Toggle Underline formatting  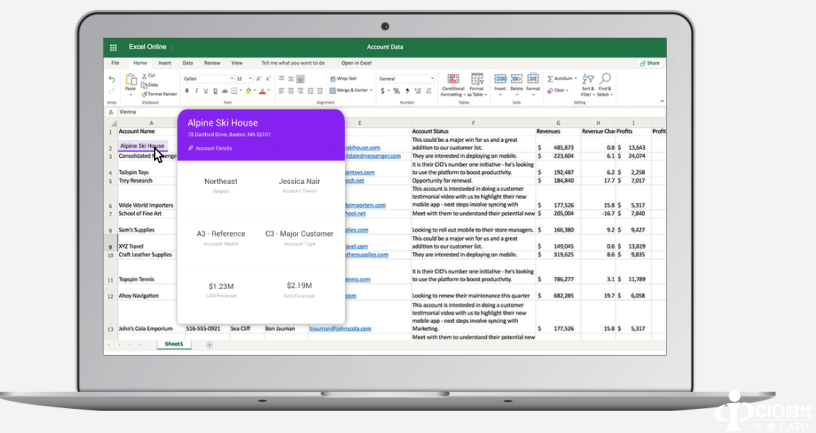(x=206, y=91)
